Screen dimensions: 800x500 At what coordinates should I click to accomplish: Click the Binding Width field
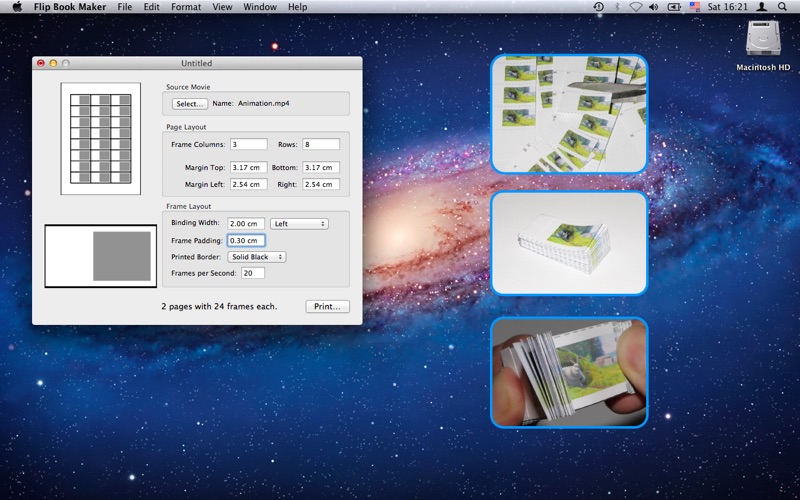click(246, 223)
